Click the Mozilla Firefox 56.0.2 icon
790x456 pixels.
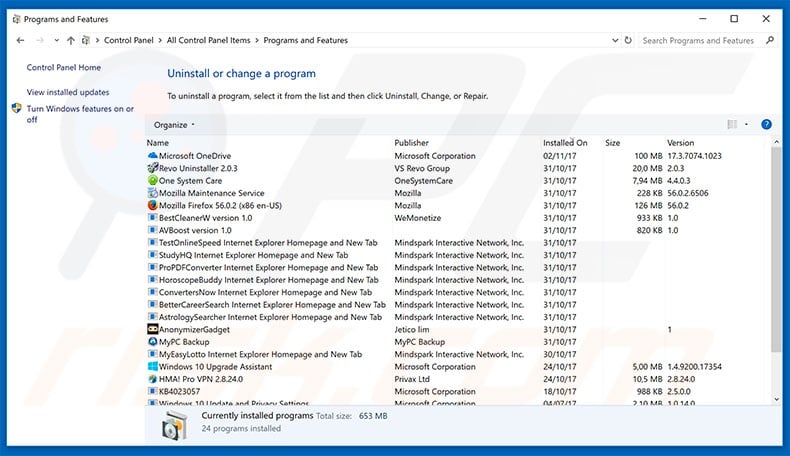[x=153, y=205]
